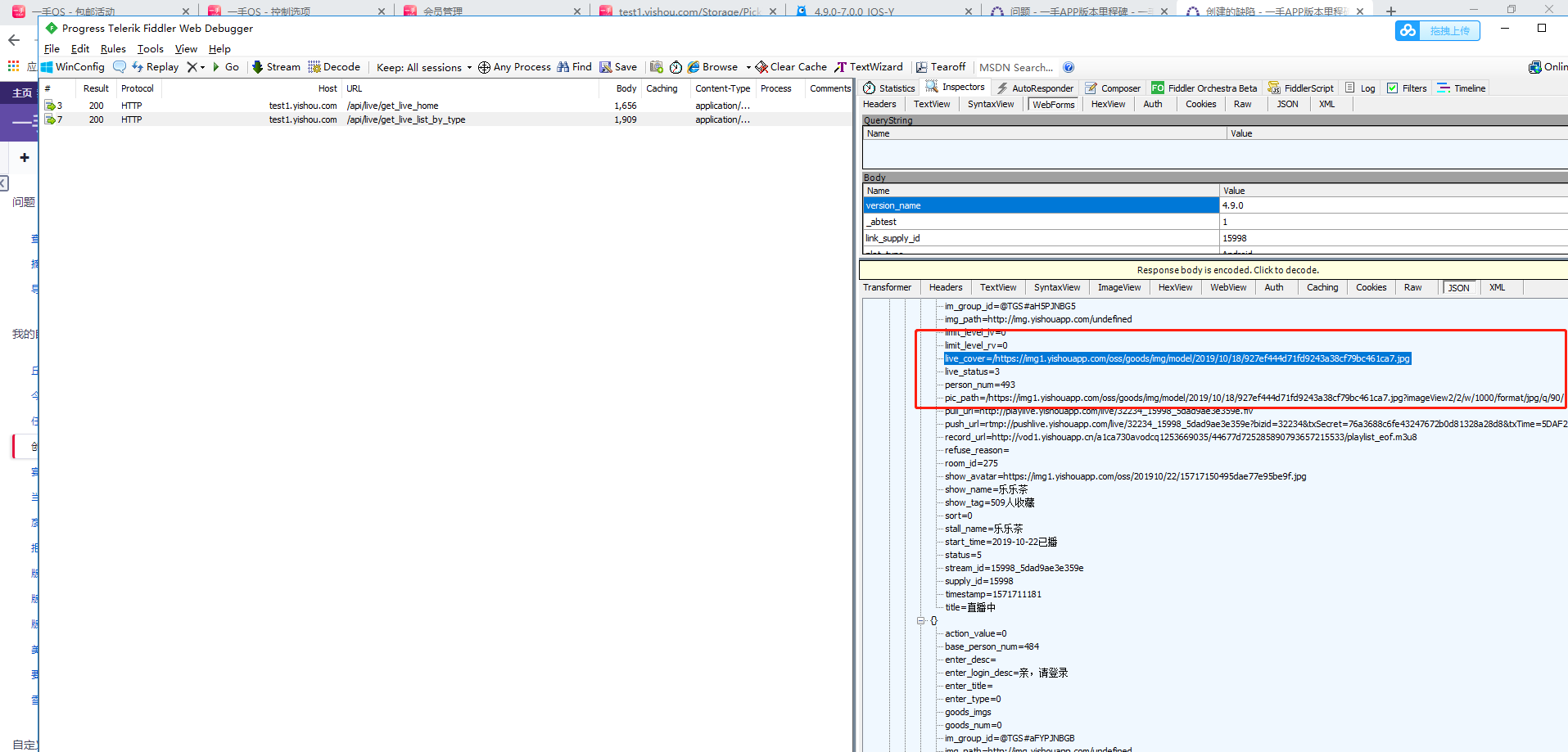Screen dimensions: 1568x752
Task: Select session 7 get_live_list_by_type row
Action: click(x=446, y=119)
